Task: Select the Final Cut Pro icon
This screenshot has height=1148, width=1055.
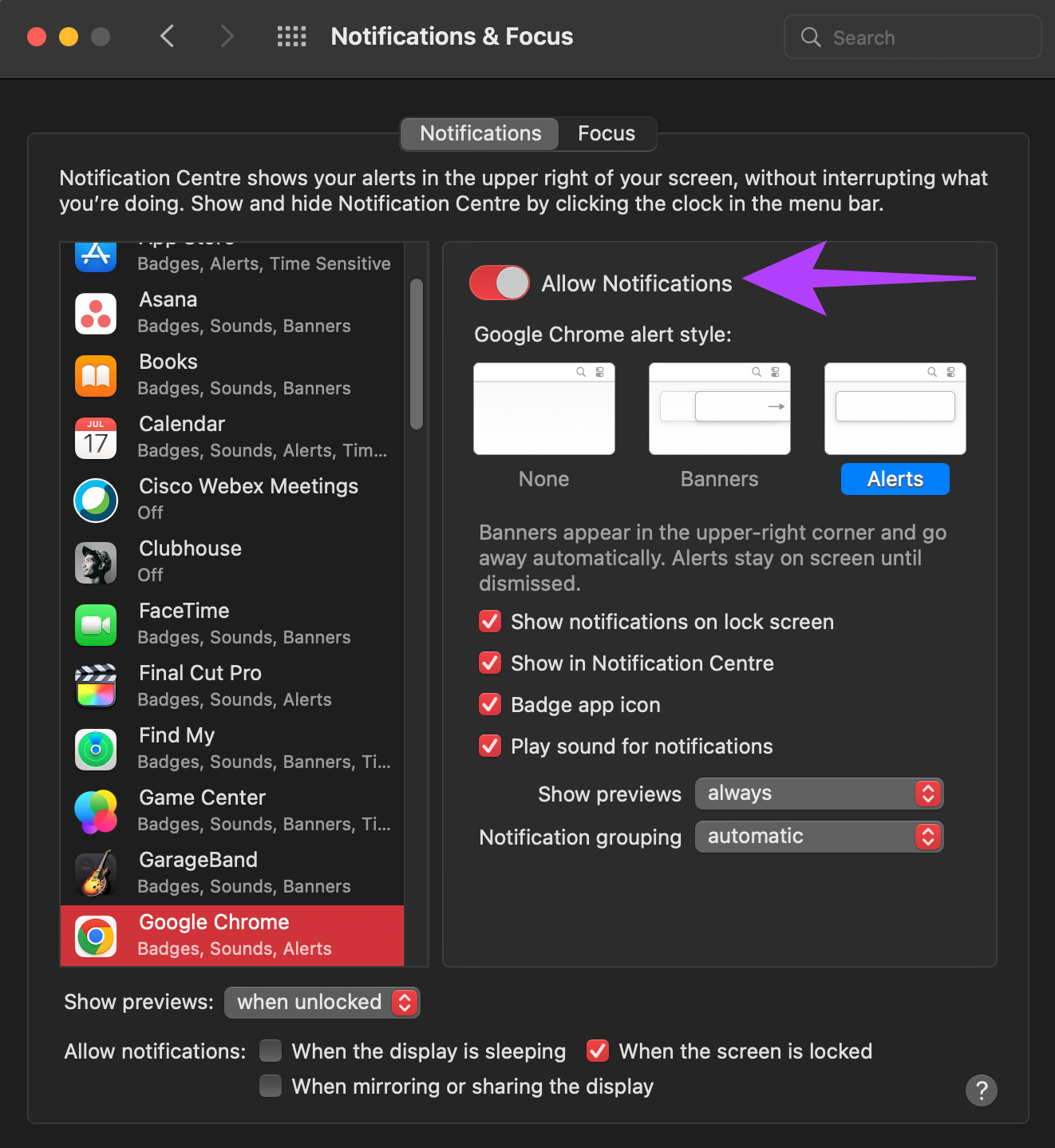Action: click(96, 687)
